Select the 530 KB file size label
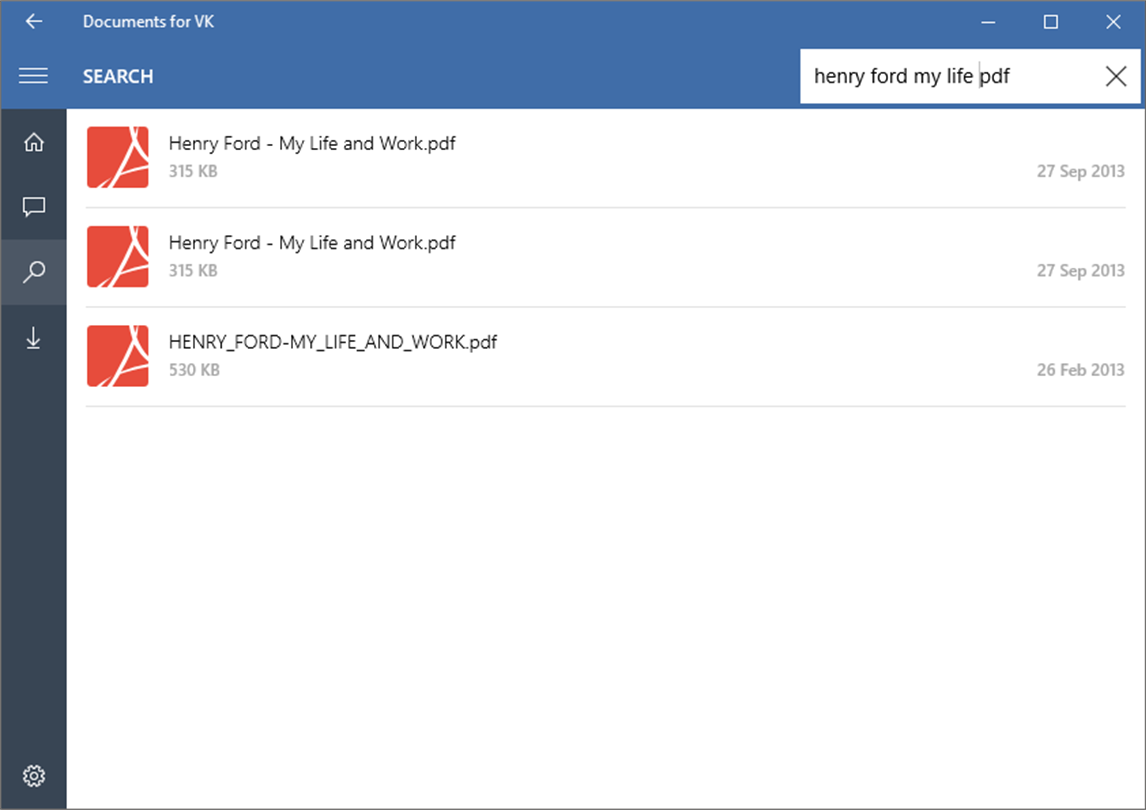Image resolution: width=1146 pixels, height=810 pixels. [194, 370]
